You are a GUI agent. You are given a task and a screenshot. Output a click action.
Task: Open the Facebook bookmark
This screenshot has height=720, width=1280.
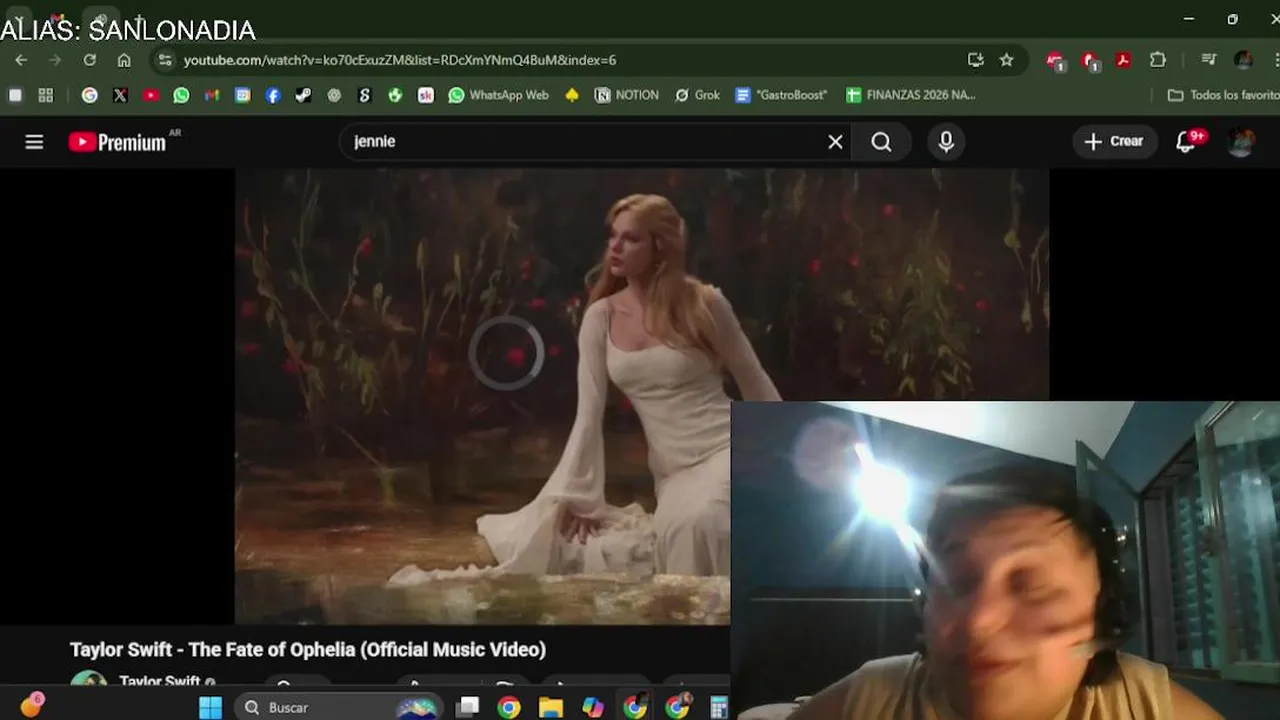point(273,95)
